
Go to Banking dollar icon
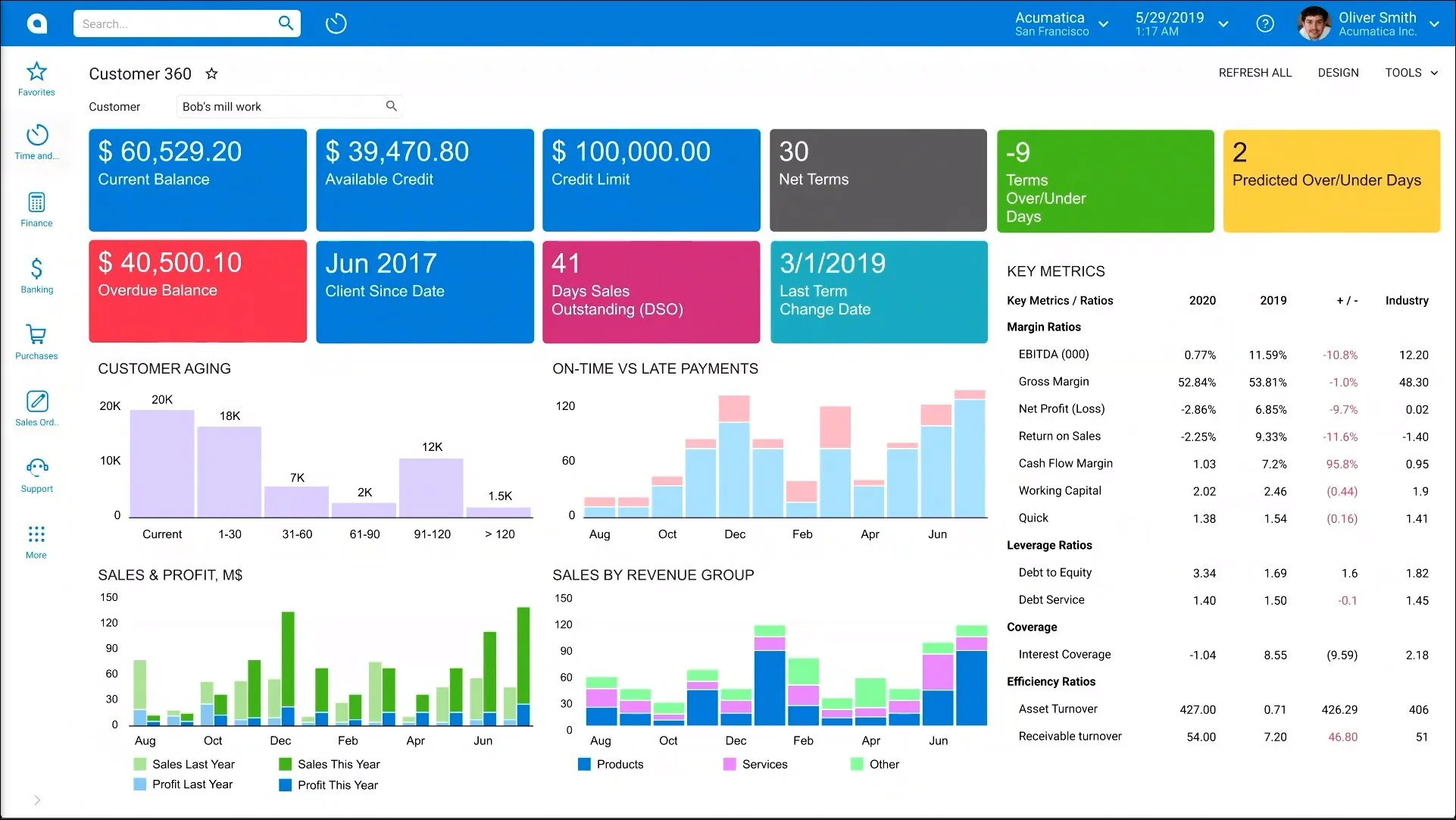36,269
